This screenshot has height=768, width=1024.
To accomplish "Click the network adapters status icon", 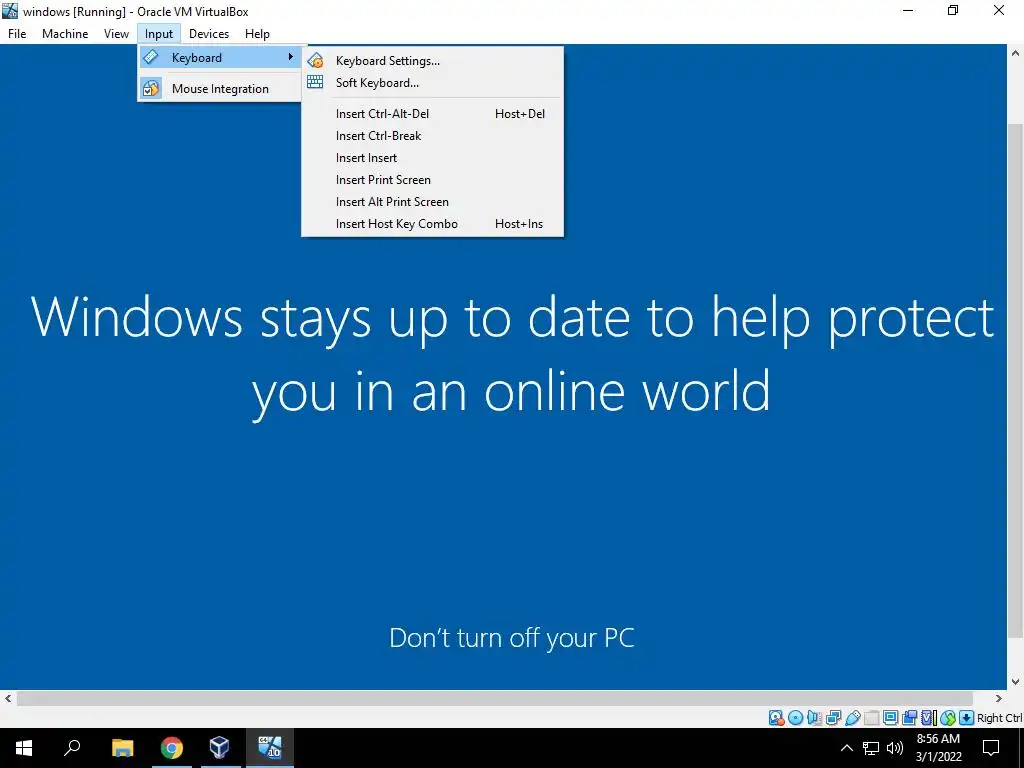I will (x=833, y=718).
